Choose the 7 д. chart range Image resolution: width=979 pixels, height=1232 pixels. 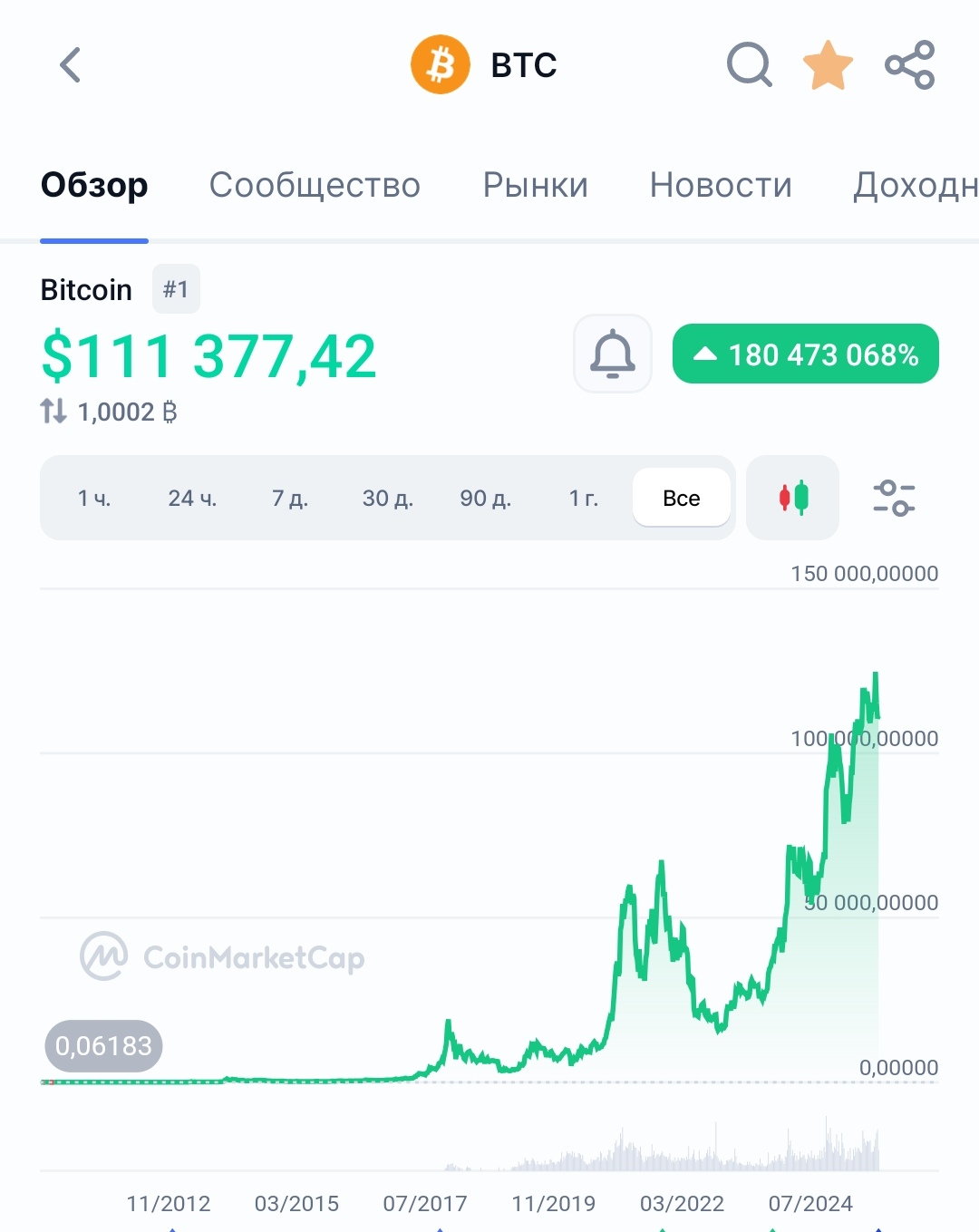point(290,498)
